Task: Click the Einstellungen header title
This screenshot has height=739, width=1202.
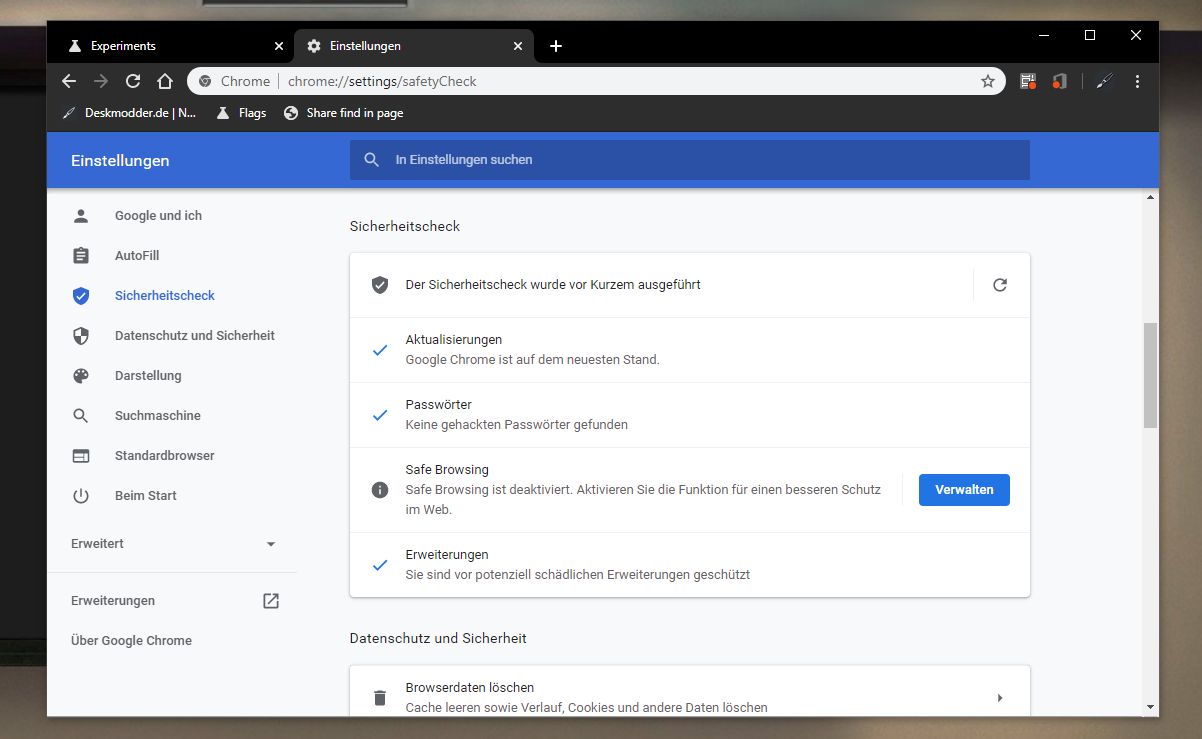Action: (x=120, y=161)
